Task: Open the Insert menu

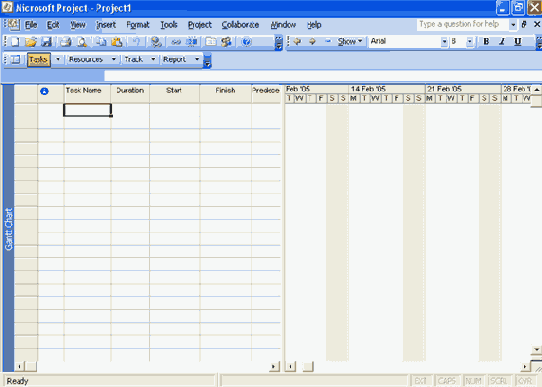Action: point(106,25)
